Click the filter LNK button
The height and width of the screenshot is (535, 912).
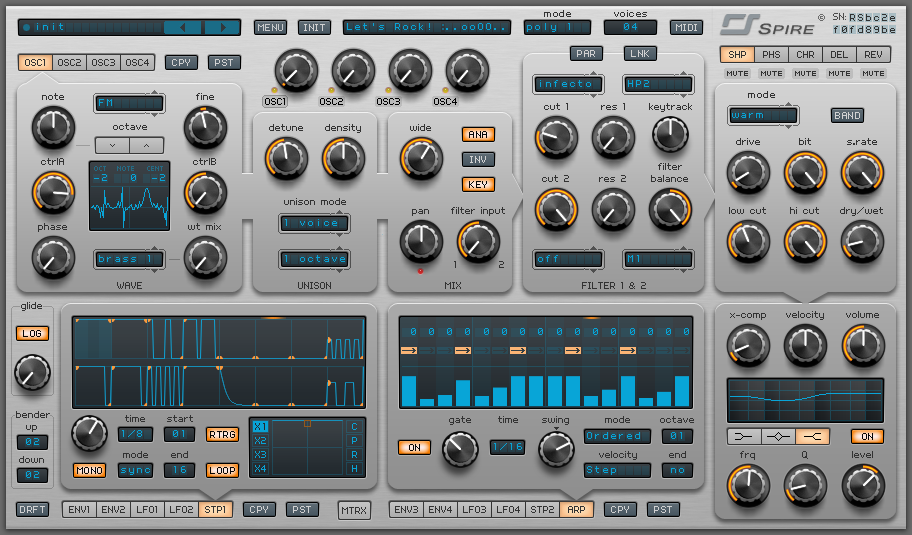point(640,54)
